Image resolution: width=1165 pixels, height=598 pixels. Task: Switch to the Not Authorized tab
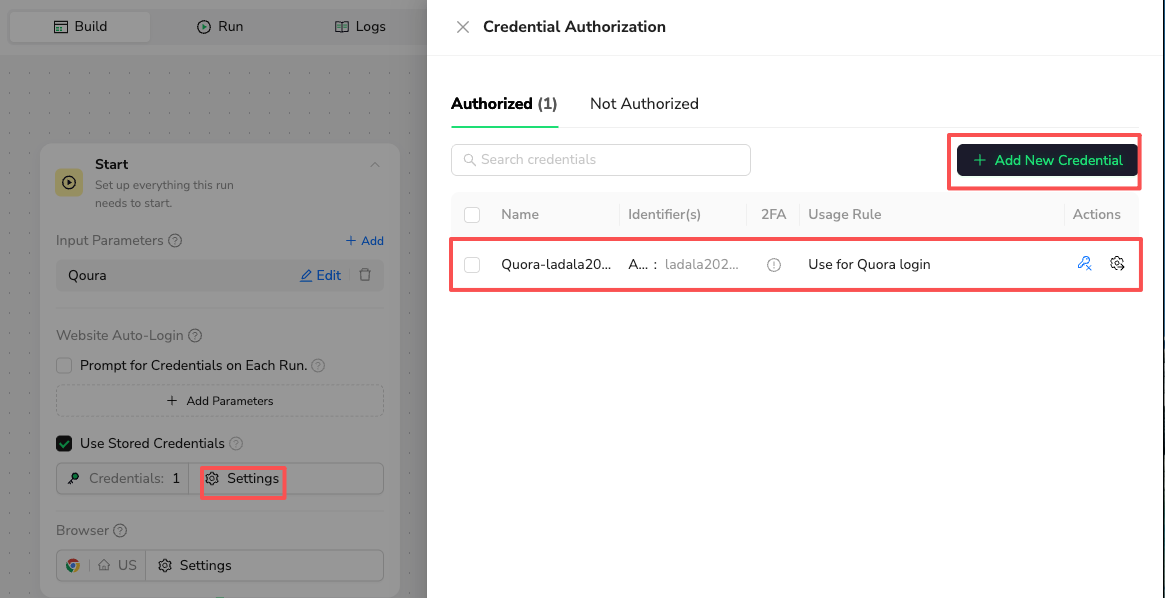[x=644, y=104]
